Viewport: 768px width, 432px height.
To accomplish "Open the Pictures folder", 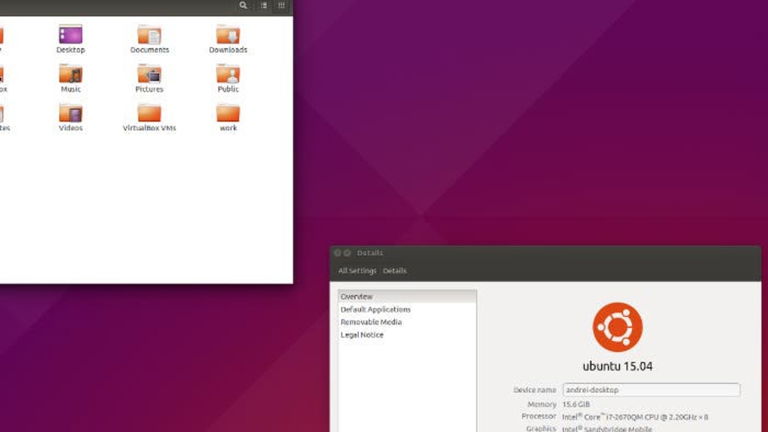I will tap(149, 78).
